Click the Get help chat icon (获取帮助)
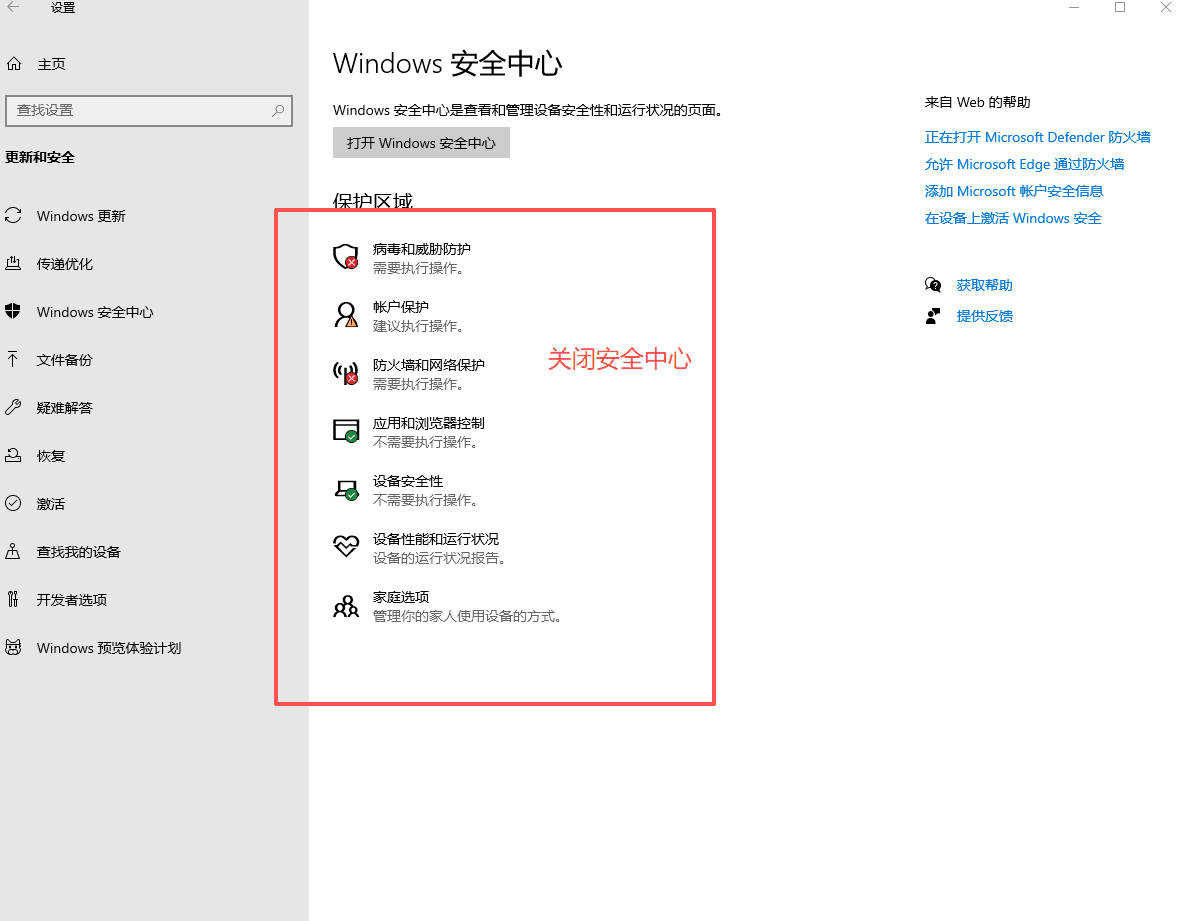 pyautogui.click(x=933, y=285)
